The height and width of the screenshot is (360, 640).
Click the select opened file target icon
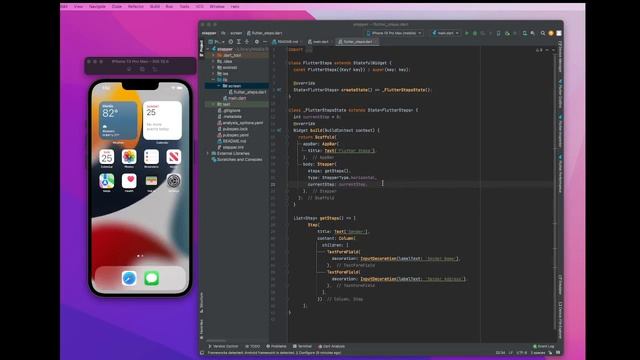(x=231, y=42)
